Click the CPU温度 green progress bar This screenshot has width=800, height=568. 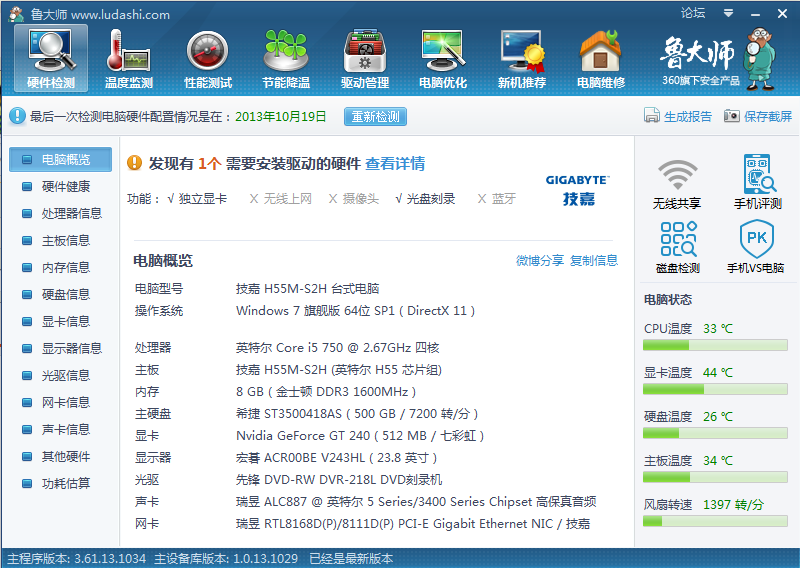tap(714, 345)
